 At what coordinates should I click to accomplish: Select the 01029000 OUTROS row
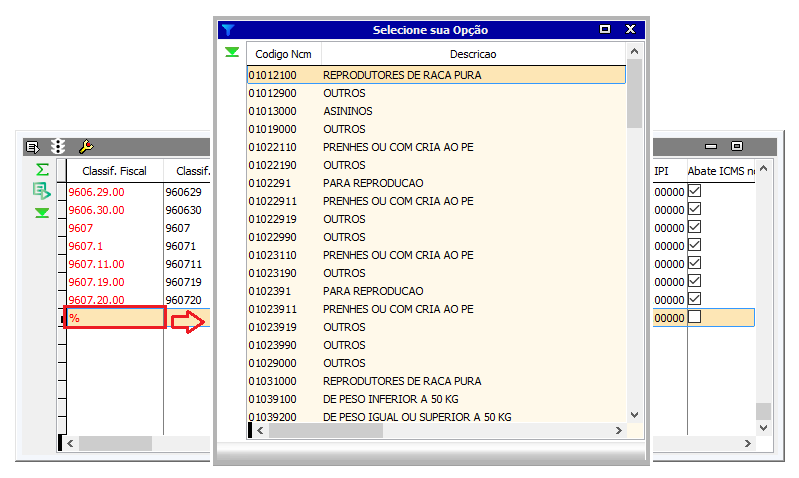click(x=436, y=363)
